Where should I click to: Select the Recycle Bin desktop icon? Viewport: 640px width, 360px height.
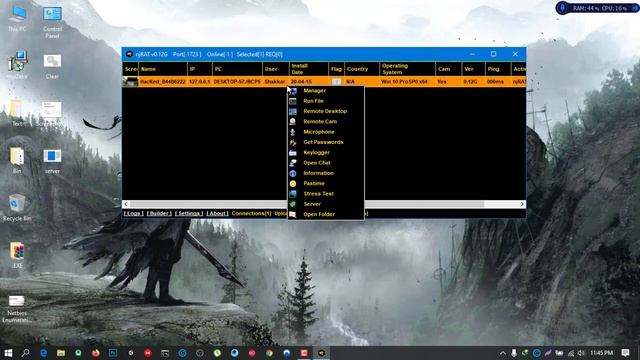17,208
